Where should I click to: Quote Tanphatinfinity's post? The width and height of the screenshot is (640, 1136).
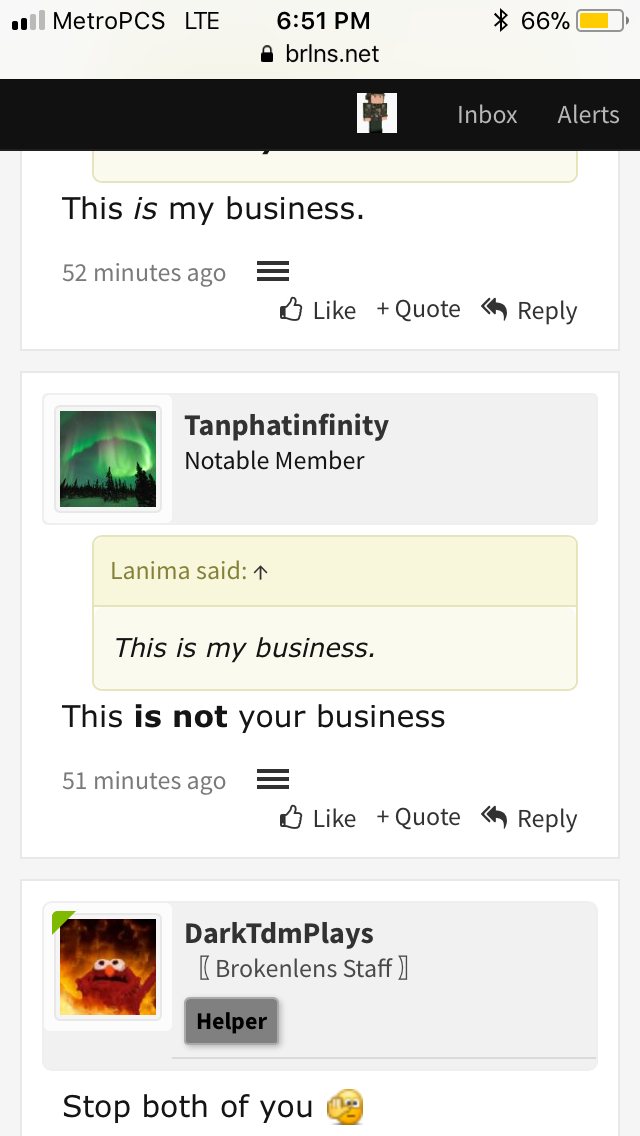[x=418, y=817]
